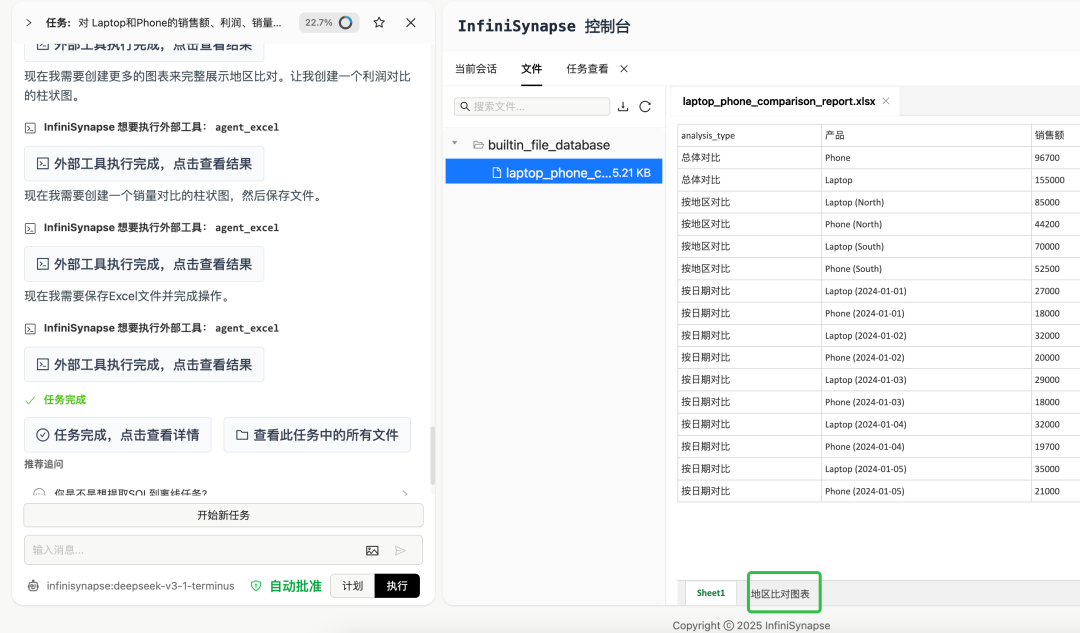Click the 产品 column header

[926, 136]
